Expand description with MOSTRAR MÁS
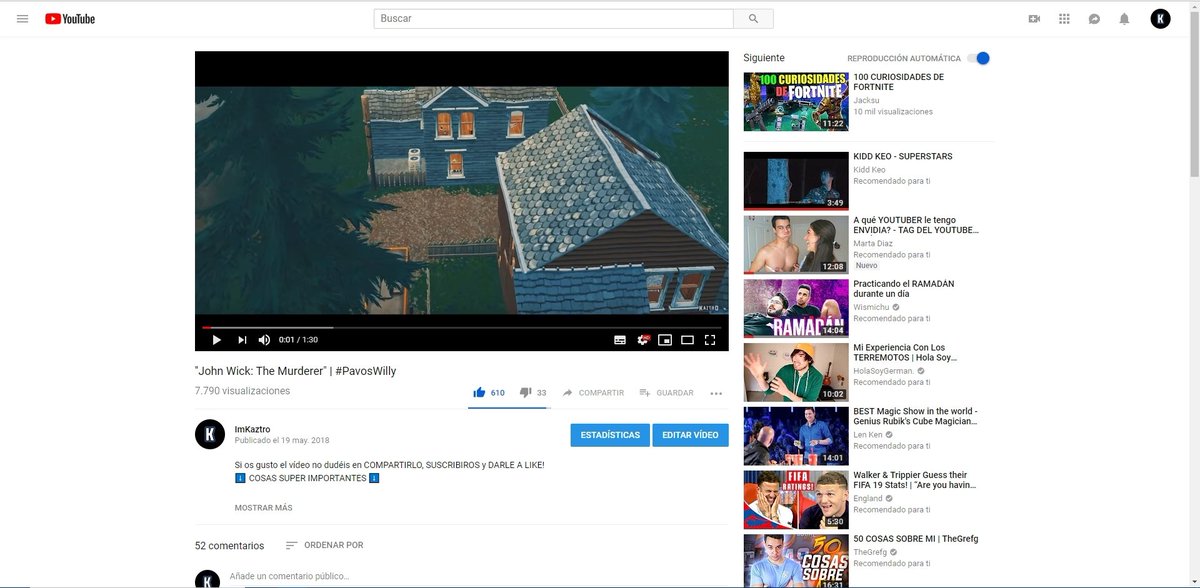 pyautogui.click(x=264, y=508)
